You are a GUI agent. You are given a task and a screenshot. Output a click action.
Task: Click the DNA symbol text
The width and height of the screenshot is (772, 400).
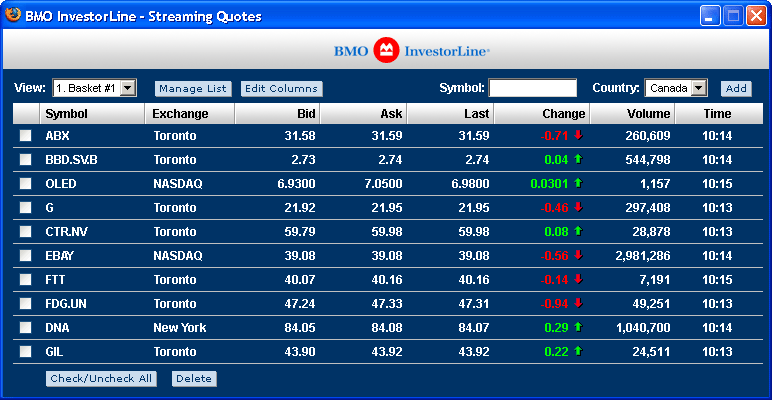[x=58, y=328]
